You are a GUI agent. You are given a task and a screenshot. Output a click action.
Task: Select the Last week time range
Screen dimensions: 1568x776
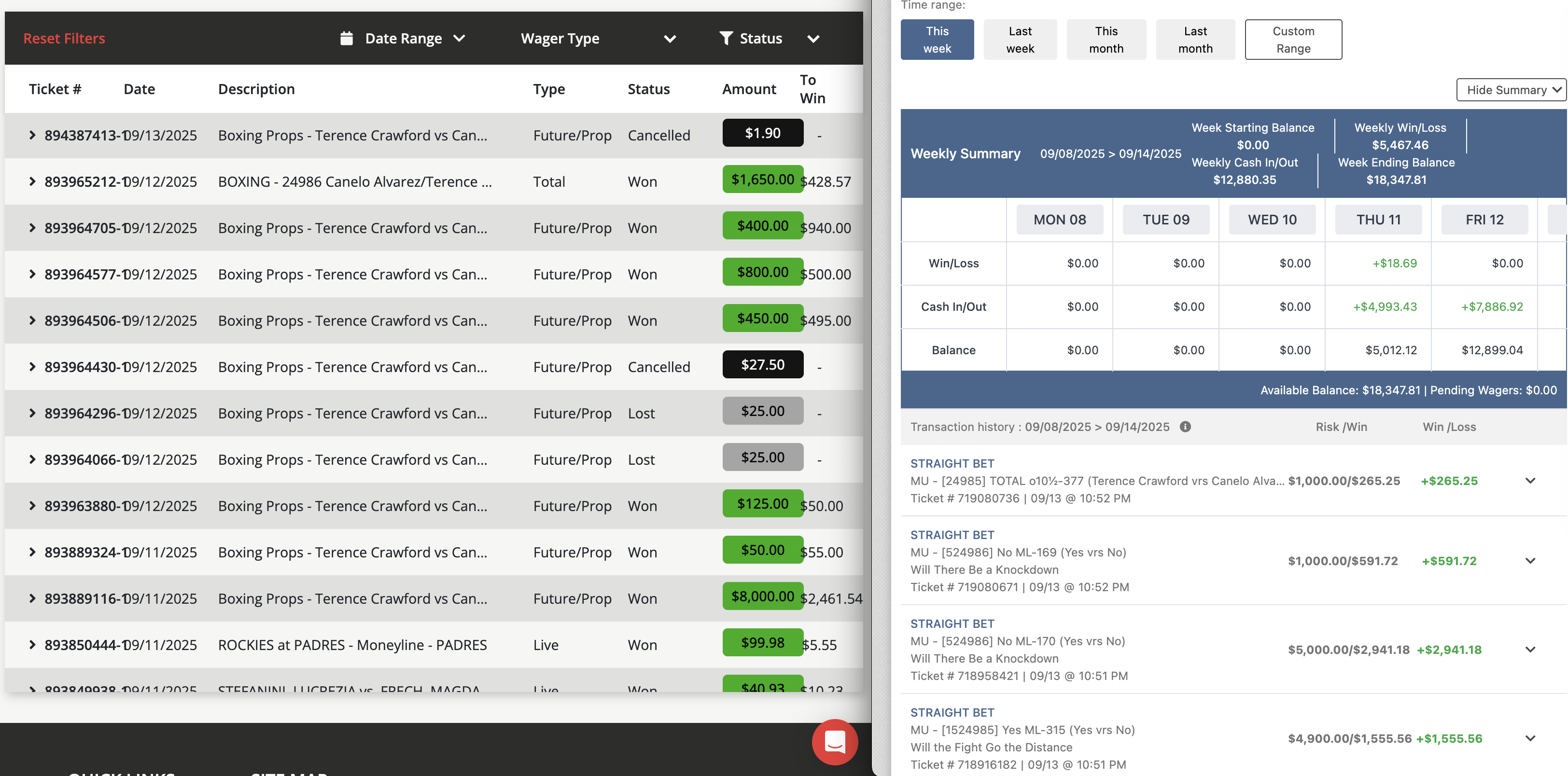point(1020,40)
